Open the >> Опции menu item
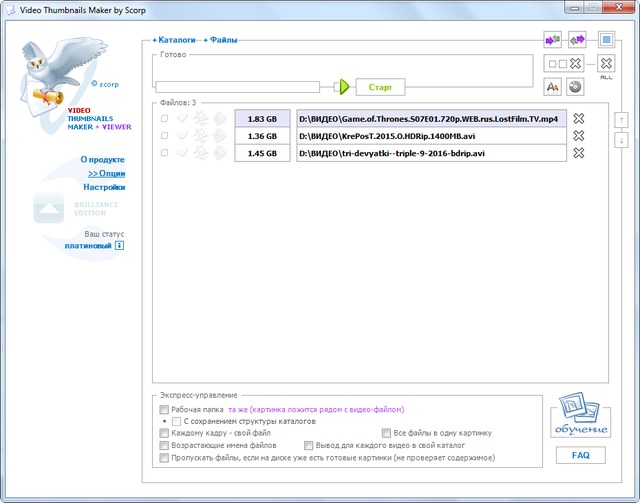The height and width of the screenshot is (503, 640). coord(106,173)
